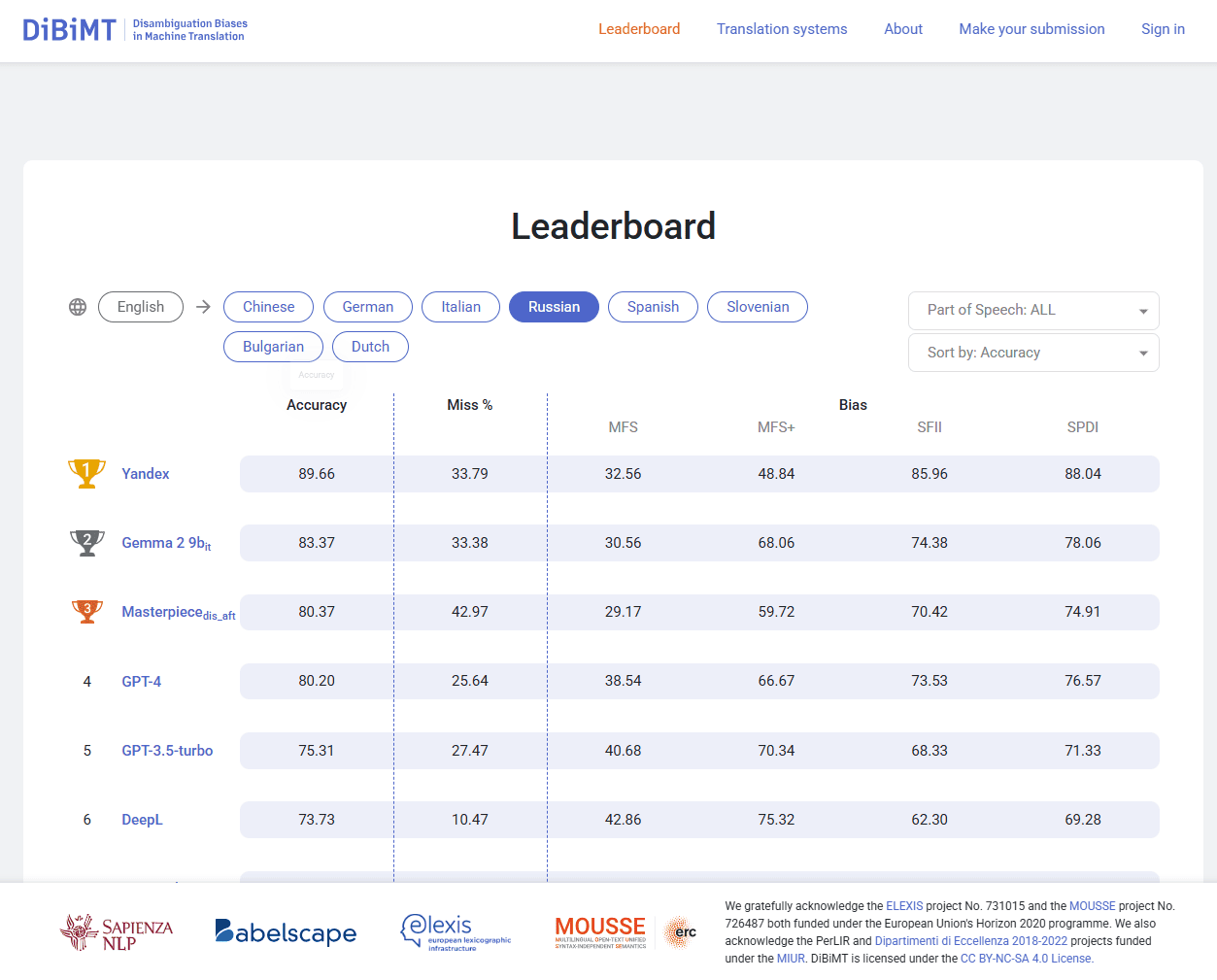Click the Miss % column header
This screenshot has width=1217, height=980.
click(x=470, y=405)
